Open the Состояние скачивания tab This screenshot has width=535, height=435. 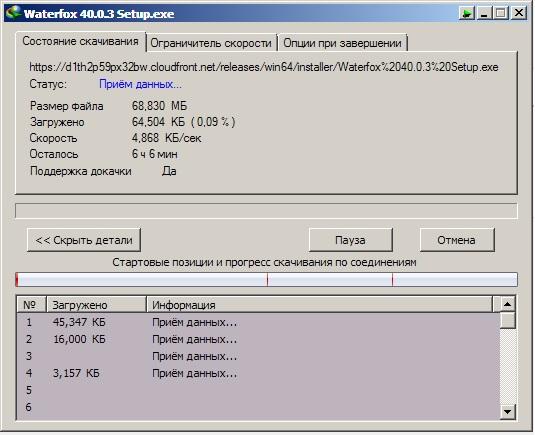pos(81,41)
